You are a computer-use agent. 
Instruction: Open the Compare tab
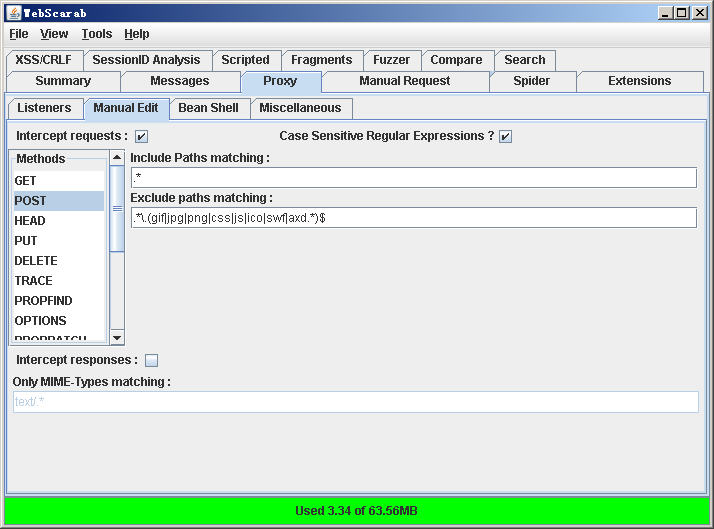click(456, 60)
